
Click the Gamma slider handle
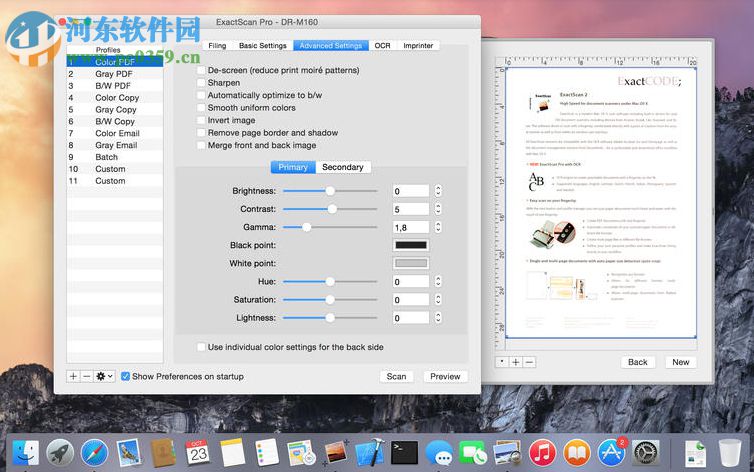tap(306, 227)
